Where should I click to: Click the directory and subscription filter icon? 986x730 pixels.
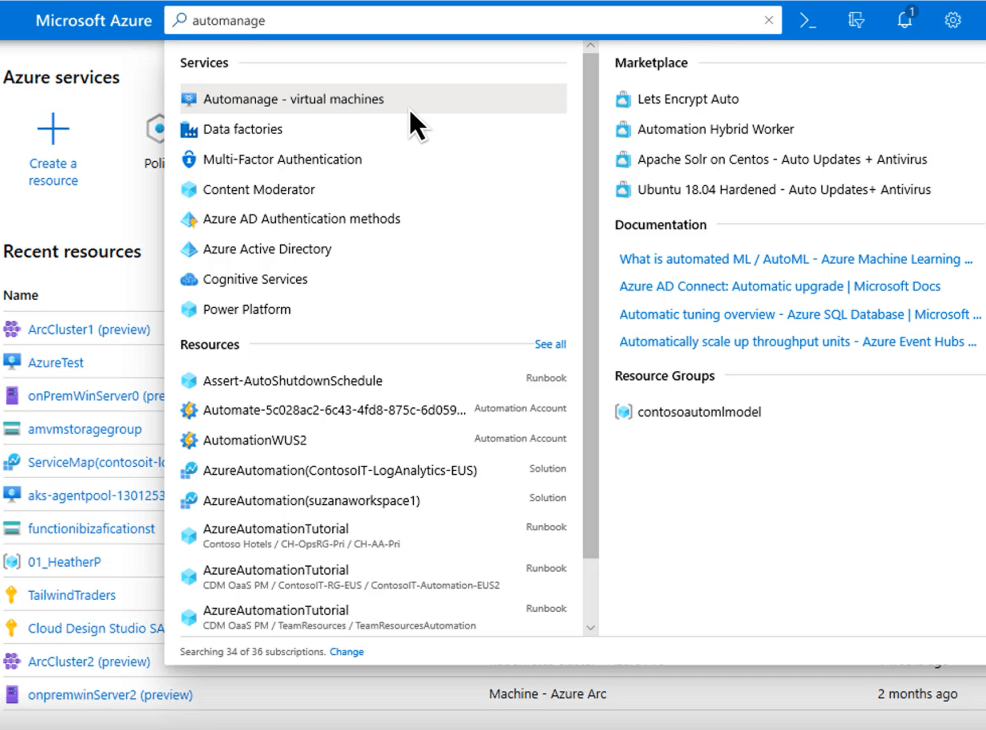856,20
